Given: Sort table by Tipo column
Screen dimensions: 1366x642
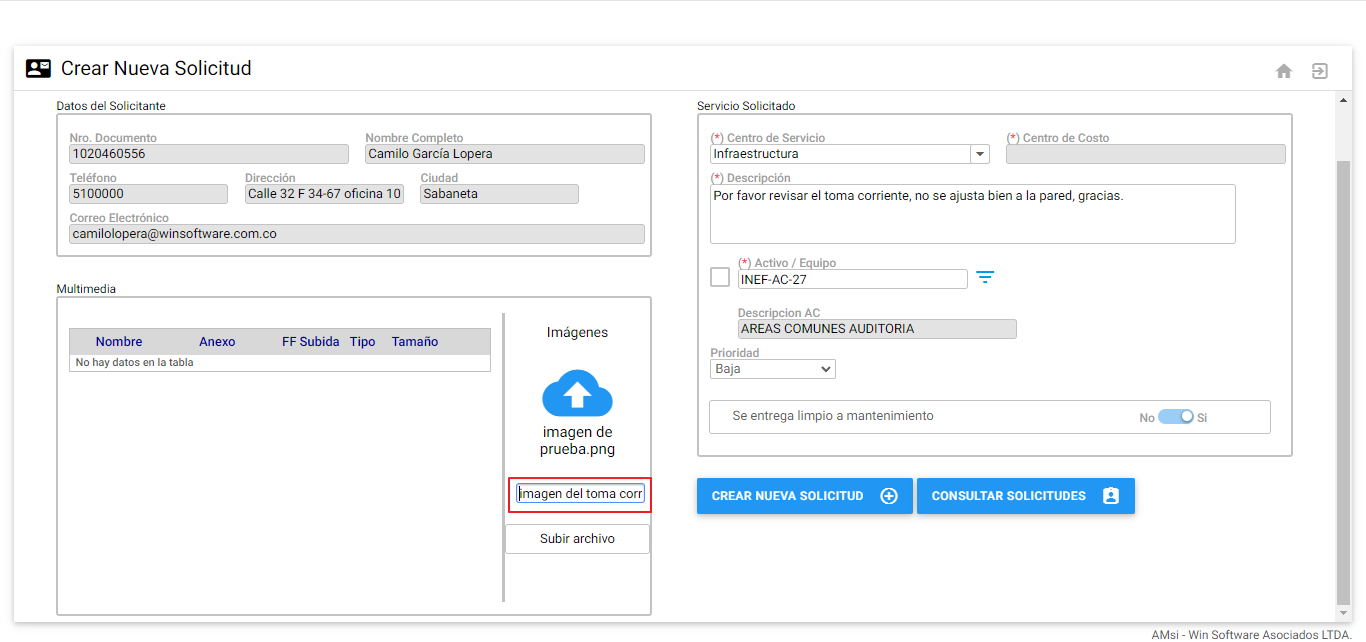Looking at the screenshot, I should [x=363, y=342].
